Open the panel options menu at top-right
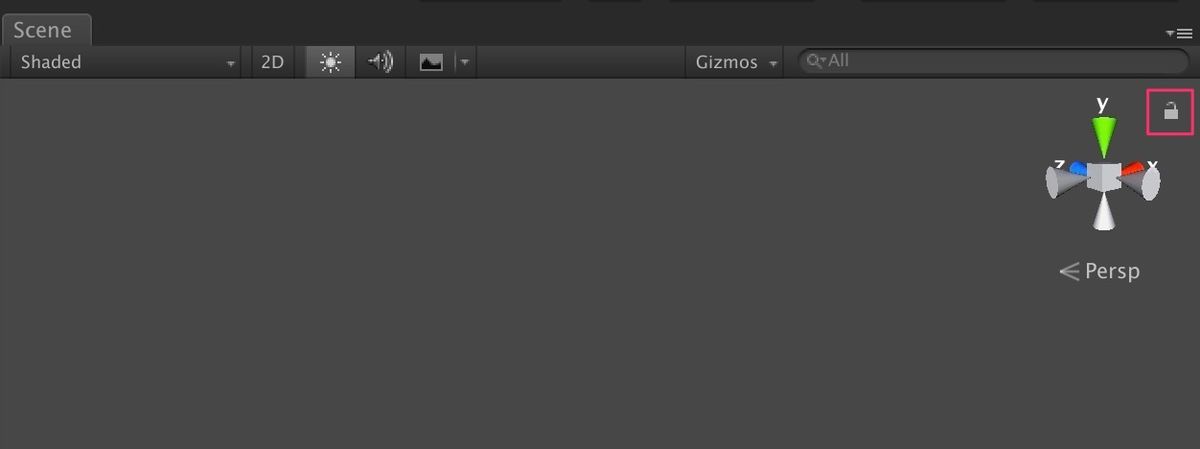 (1179, 33)
